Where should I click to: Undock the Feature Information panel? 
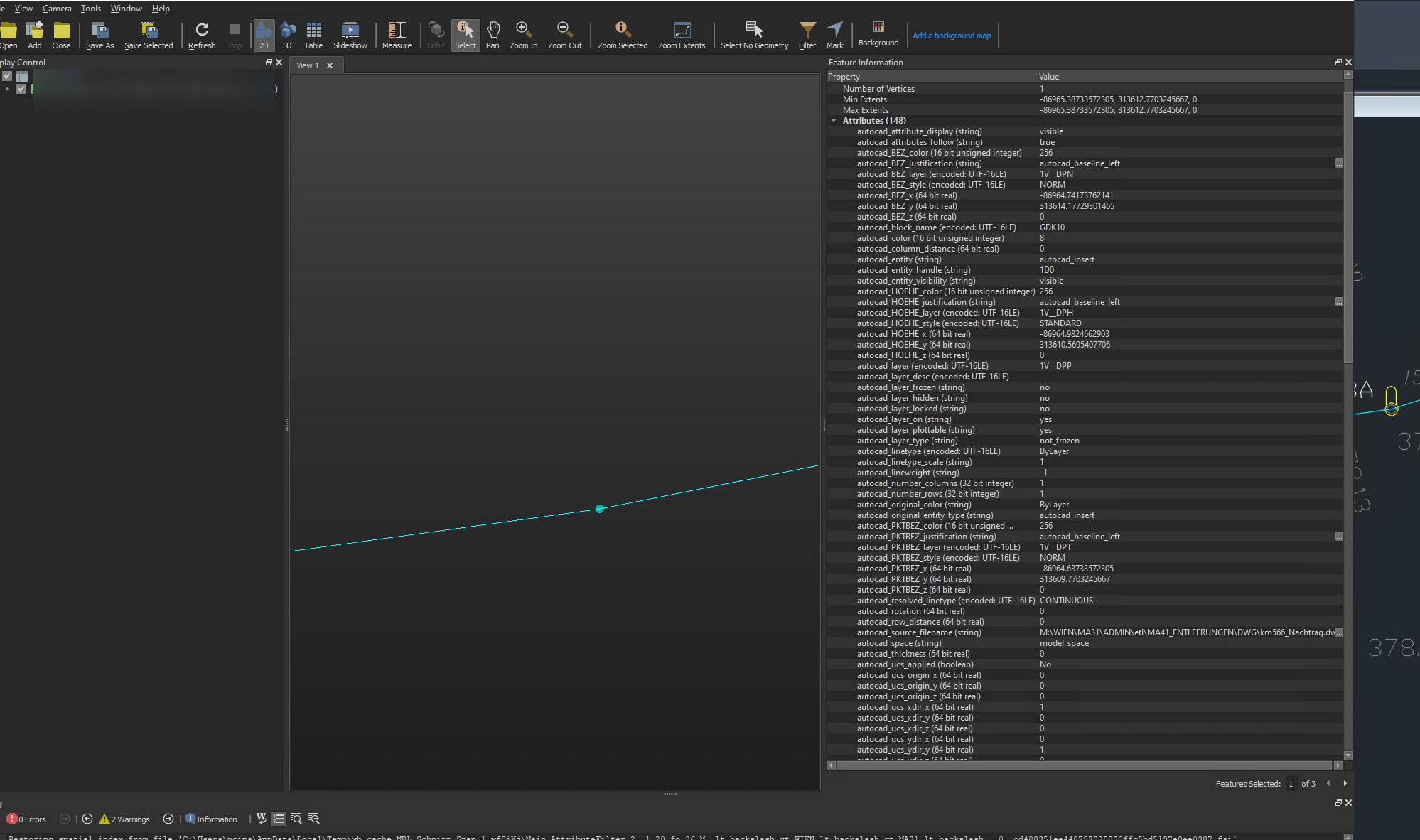click(1338, 63)
